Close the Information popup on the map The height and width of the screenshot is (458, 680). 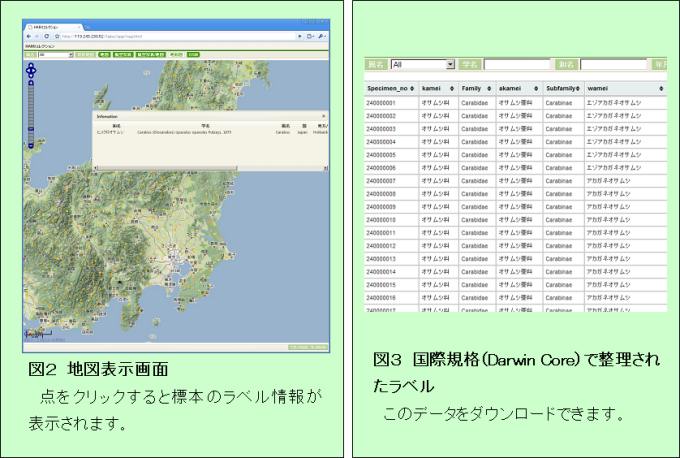tap(323, 117)
